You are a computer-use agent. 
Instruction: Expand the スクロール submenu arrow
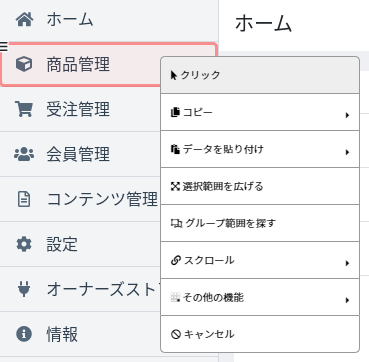click(347, 263)
